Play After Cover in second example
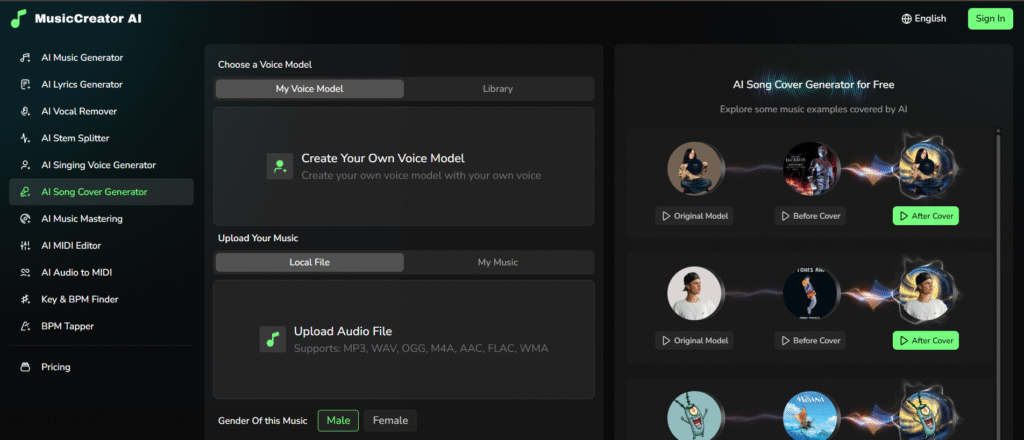Viewport: 1024px width, 440px height. (926, 340)
